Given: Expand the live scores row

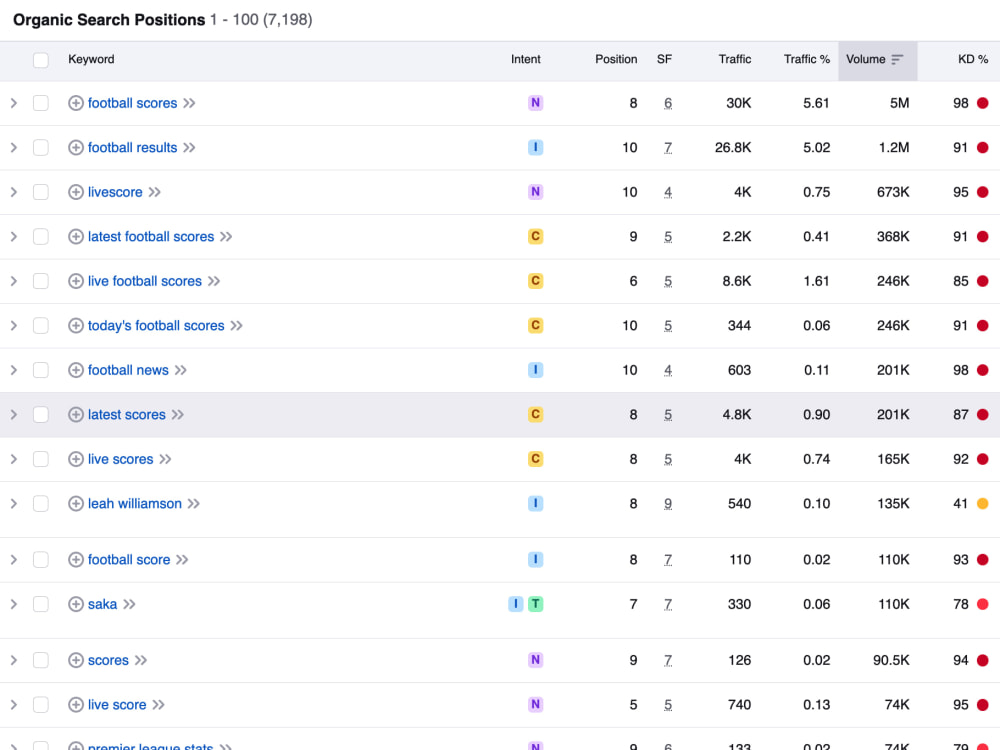Looking at the screenshot, I should (13, 459).
